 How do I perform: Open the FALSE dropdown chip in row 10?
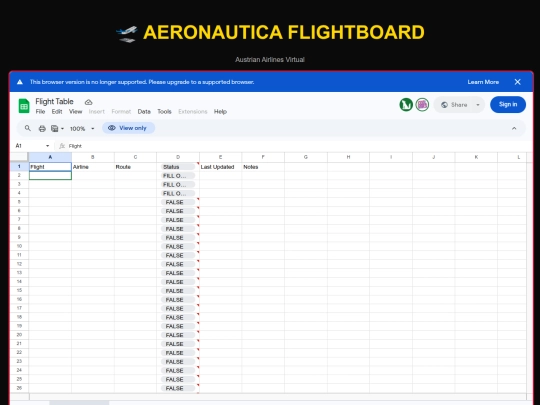[178, 247]
